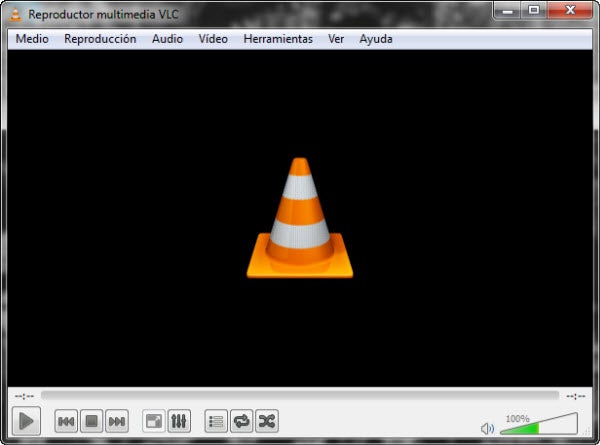Expand the Herramientas menu
Screen dimensions: 600x445
tap(278, 39)
